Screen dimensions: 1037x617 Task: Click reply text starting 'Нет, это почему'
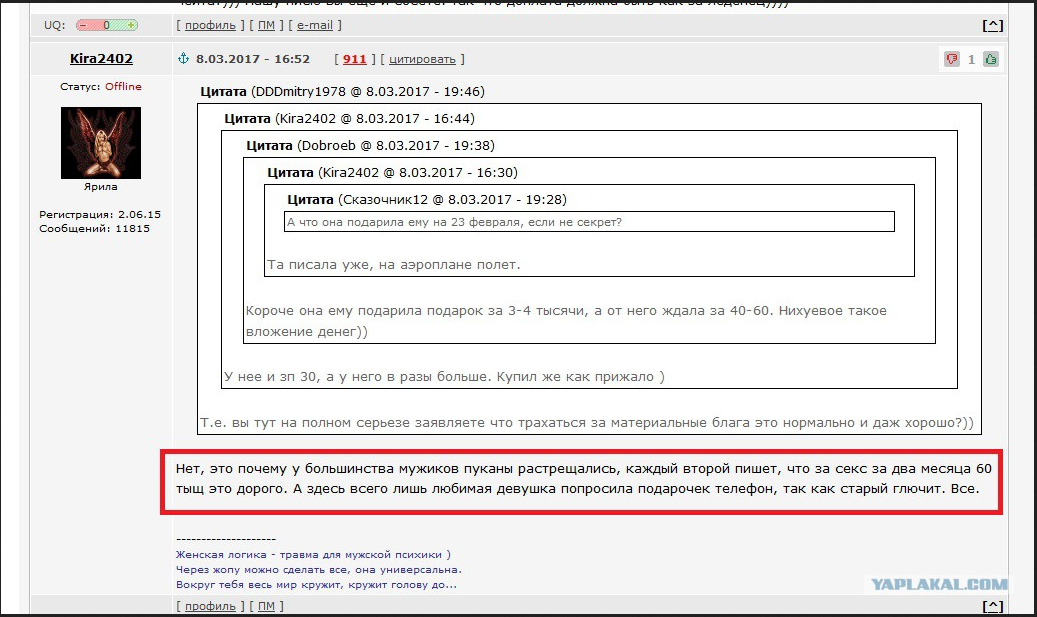(583, 479)
